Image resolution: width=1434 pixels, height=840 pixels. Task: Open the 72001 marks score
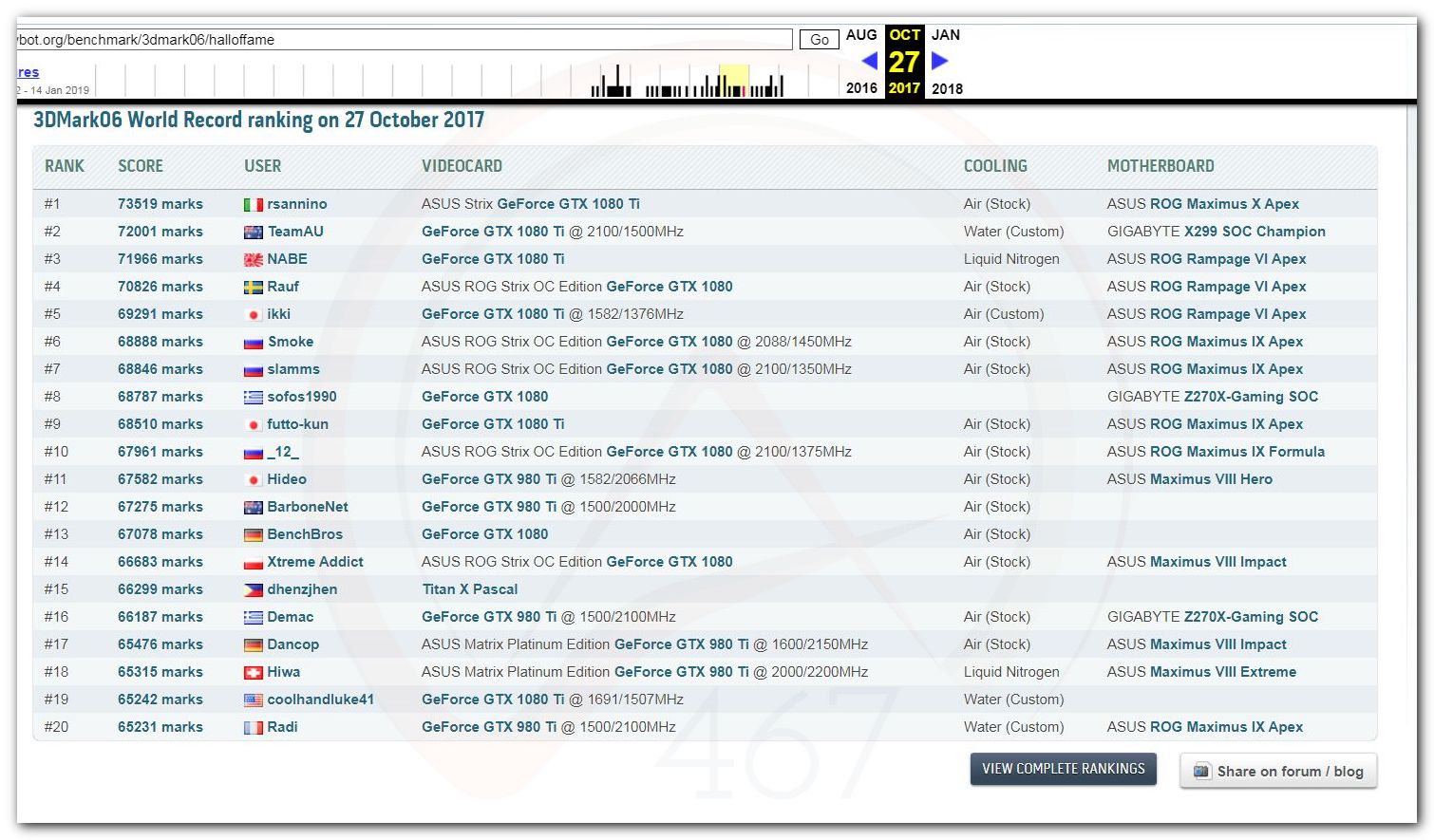click(x=160, y=232)
